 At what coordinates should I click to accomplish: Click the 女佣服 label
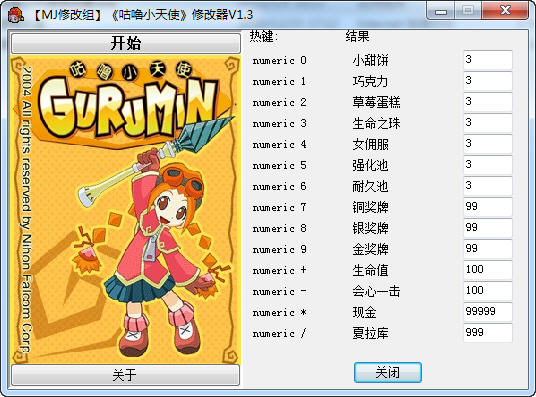coord(371,145)
